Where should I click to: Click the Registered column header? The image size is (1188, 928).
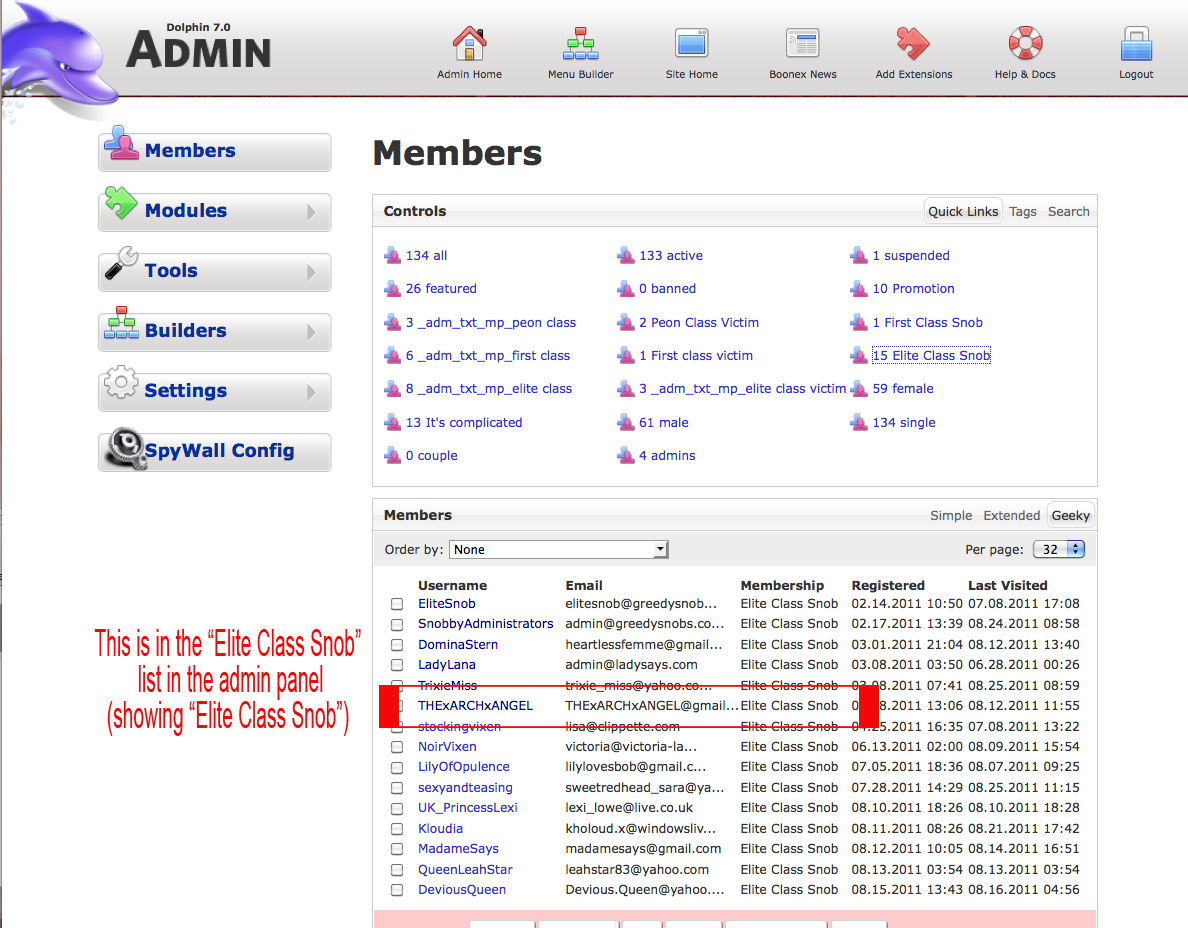[x=888, y=585]
